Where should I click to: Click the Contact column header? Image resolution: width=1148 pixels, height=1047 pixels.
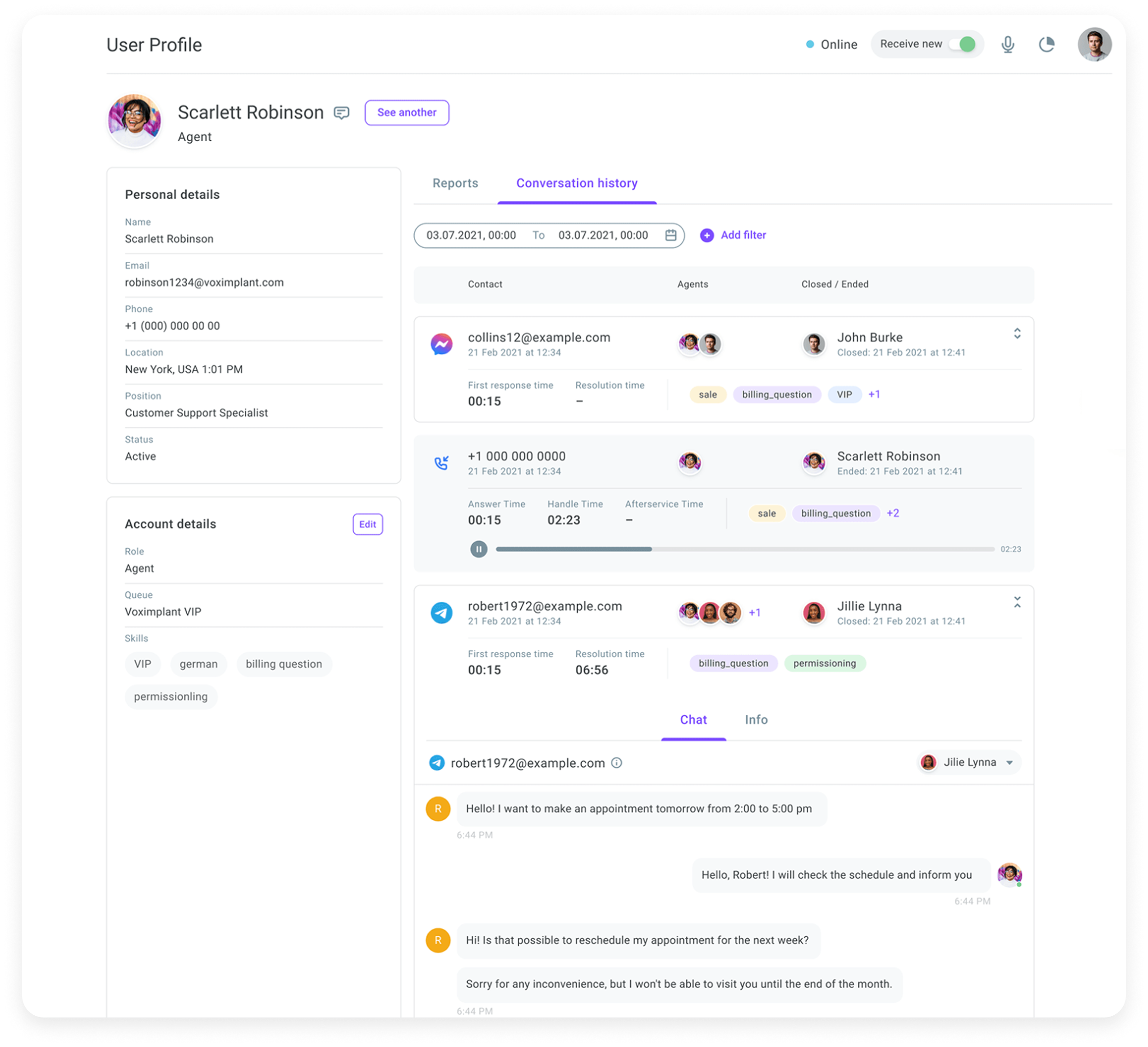[485, 284]
